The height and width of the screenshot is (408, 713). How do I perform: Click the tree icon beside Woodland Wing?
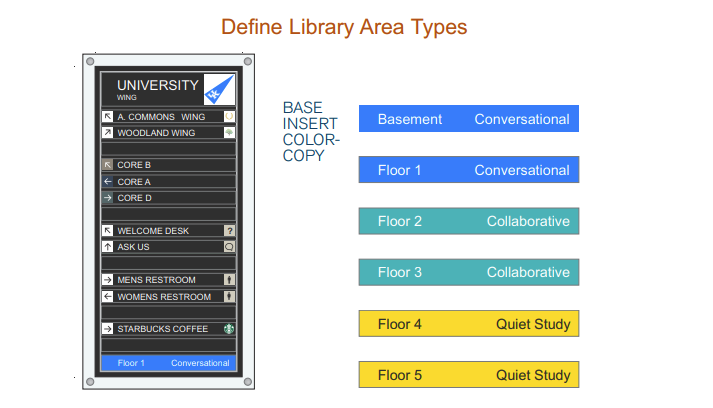click(x=229, y=132)
